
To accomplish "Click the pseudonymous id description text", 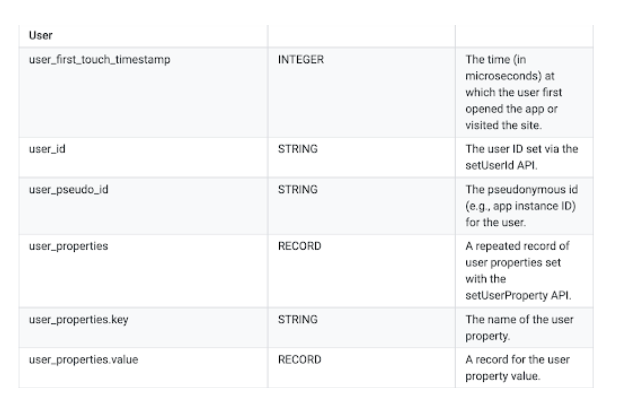I will point(522,202).
